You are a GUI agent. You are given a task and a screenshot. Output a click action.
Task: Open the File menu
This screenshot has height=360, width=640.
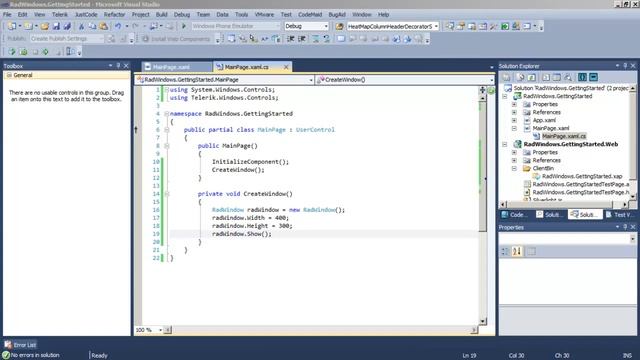[7, 14]
